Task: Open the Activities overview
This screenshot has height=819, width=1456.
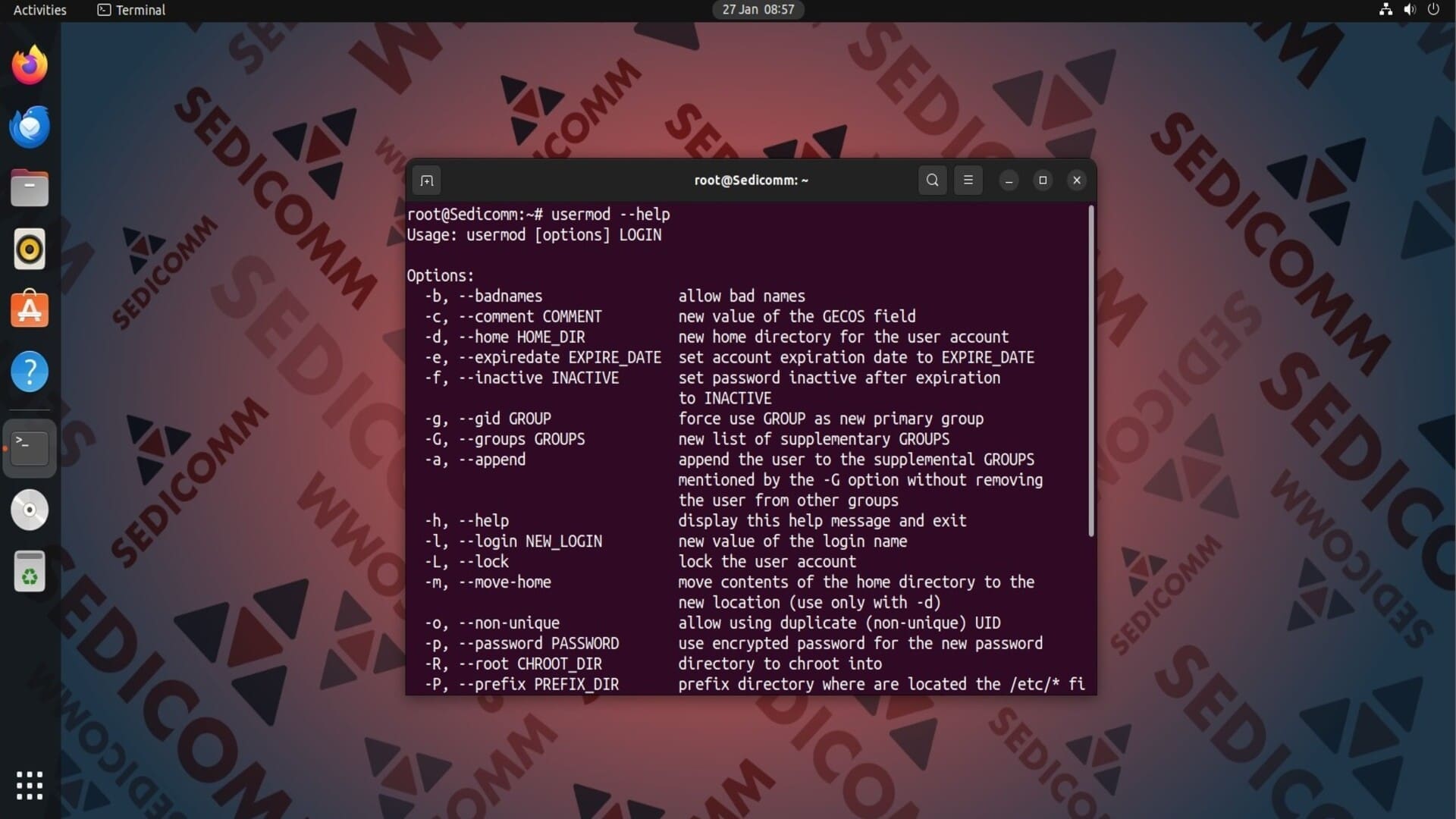Action: click(39, 10)
